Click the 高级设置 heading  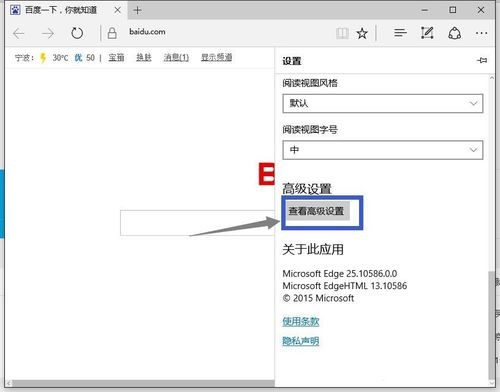point(307,189)
